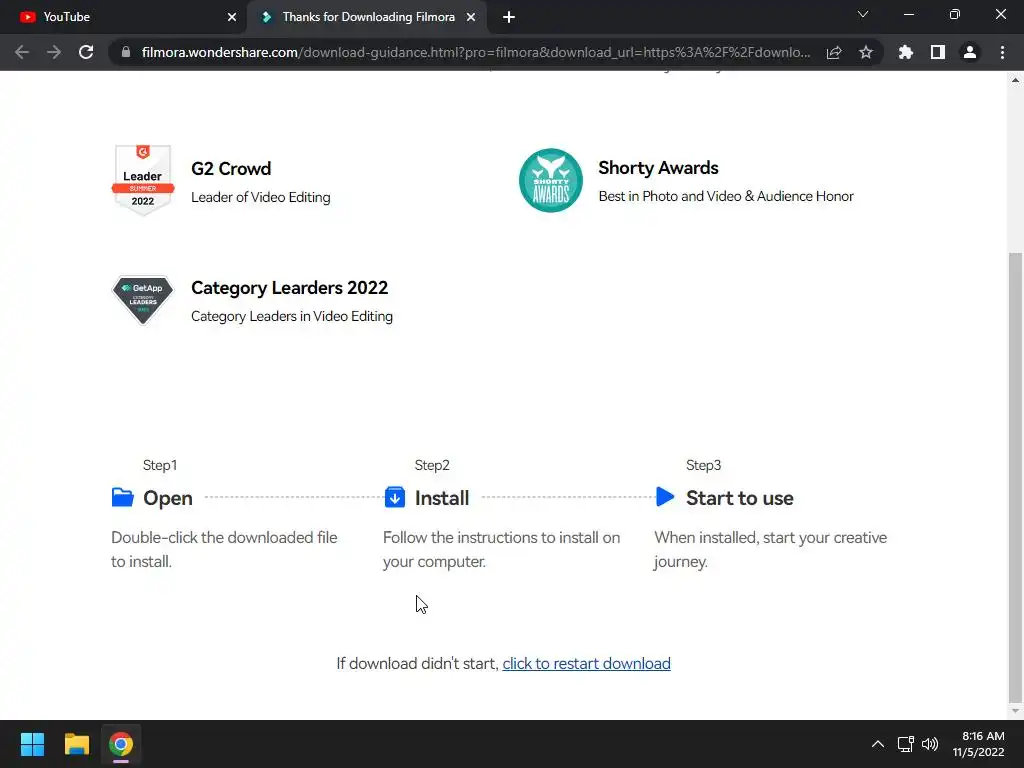Click the blue Install download icon

(394, 498)
